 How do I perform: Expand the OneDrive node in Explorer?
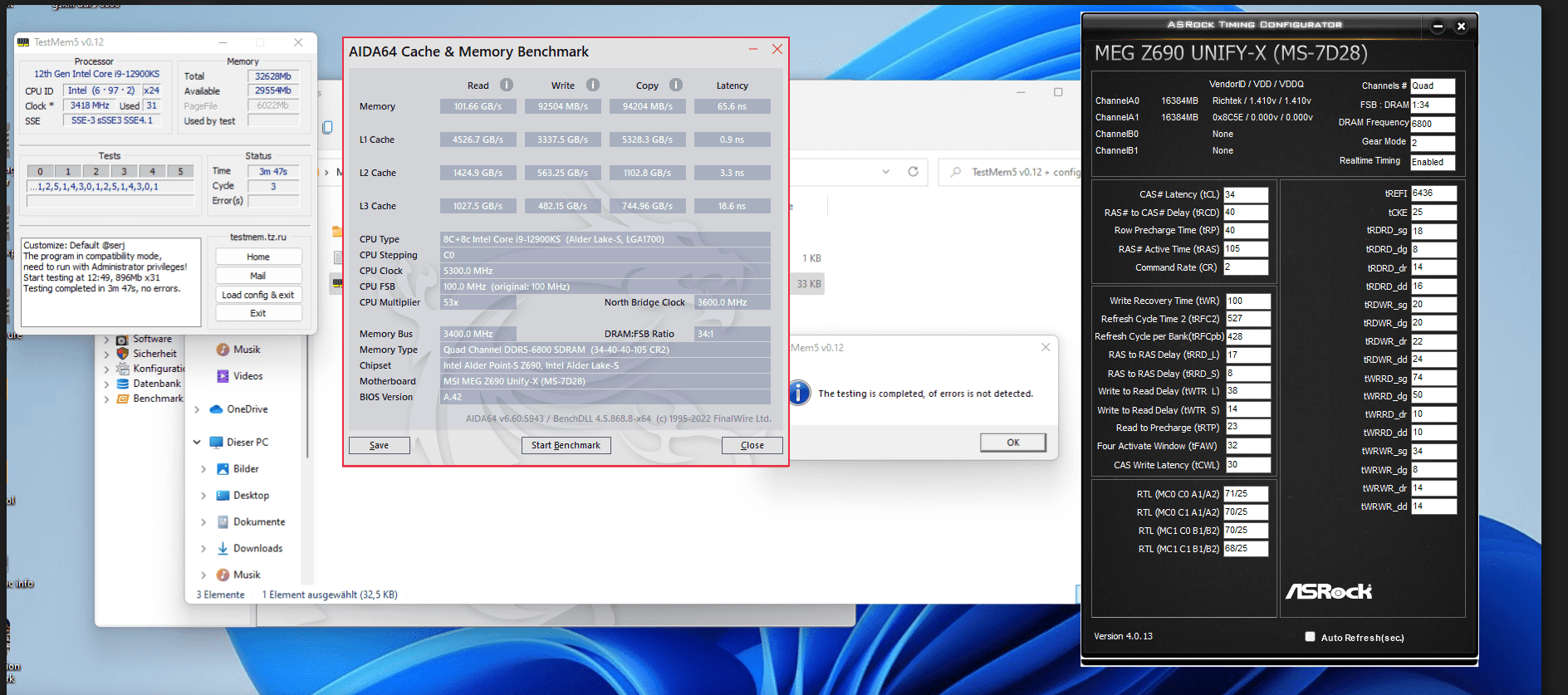[197, 409]
